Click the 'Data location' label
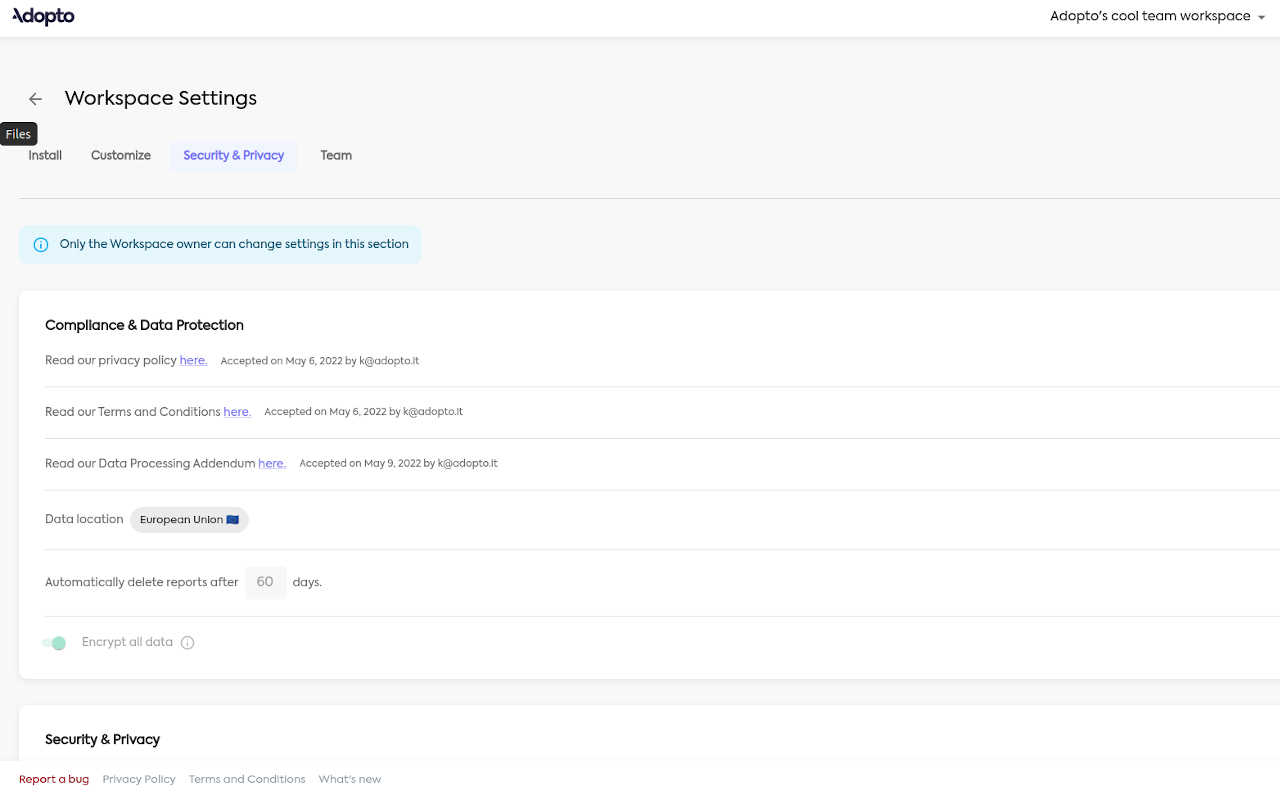The image size is (1280, 800). tap(84, 519)
